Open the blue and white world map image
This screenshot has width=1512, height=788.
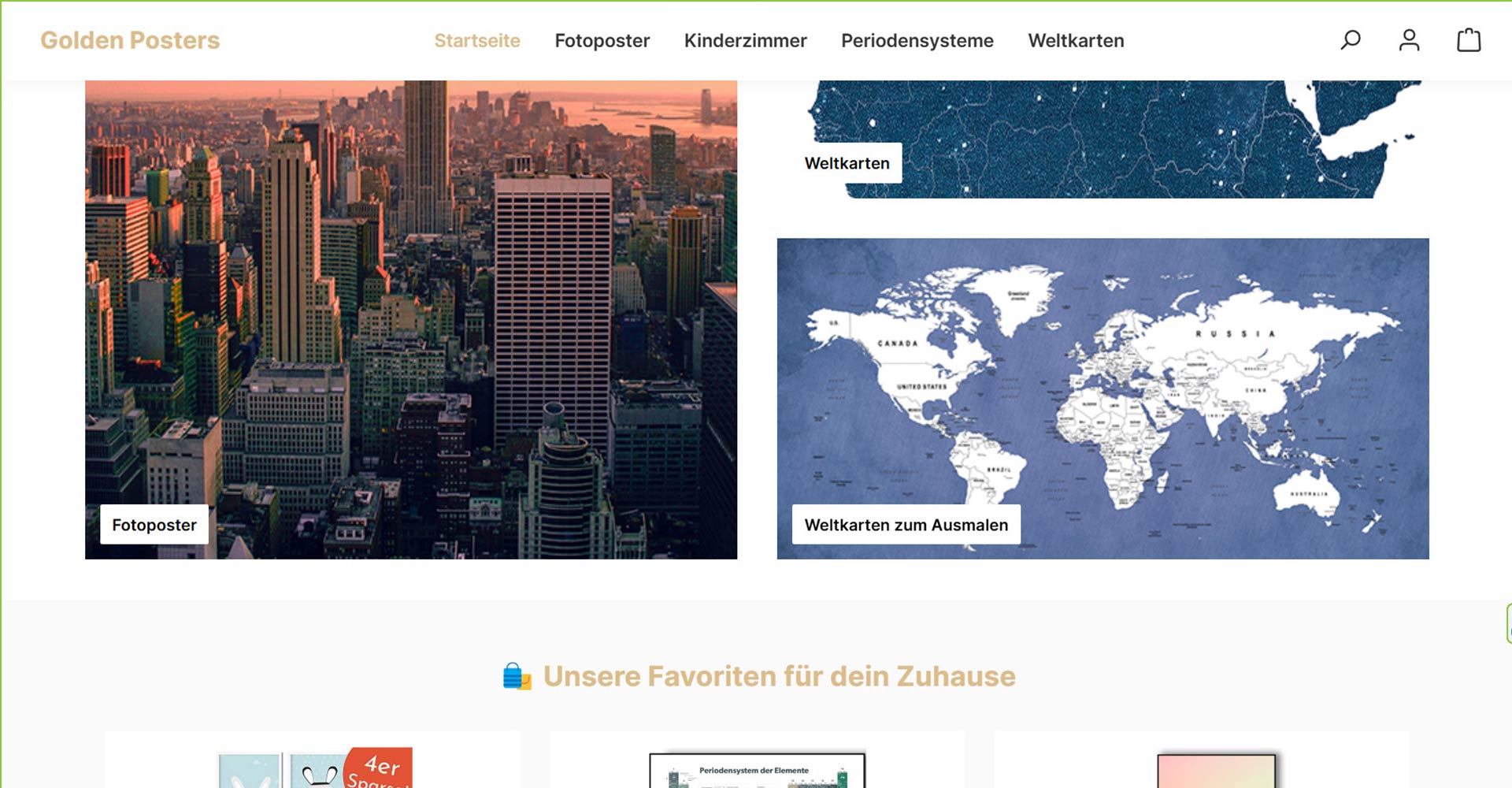point(1102,378)
